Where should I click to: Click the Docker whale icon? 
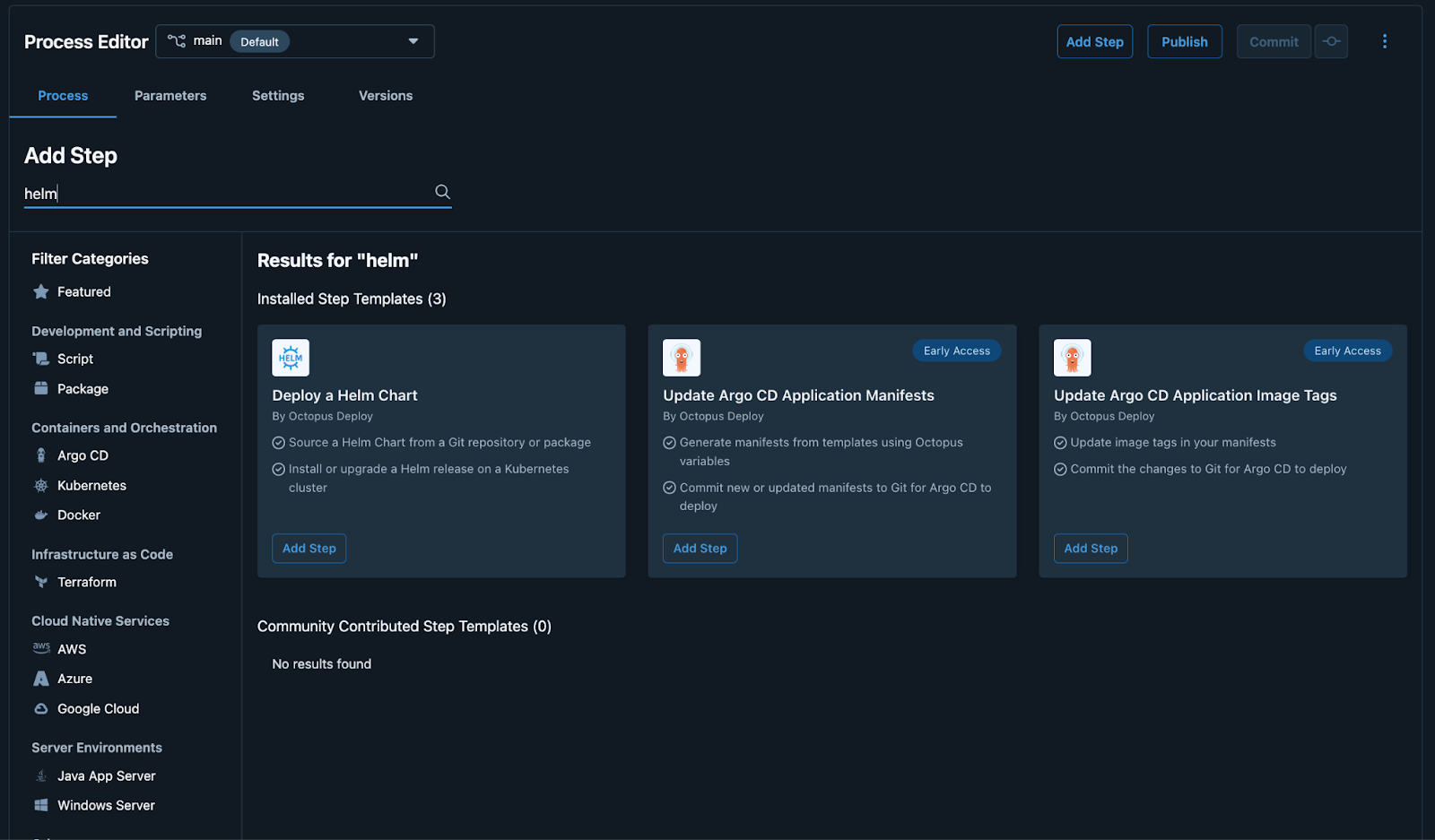click(41, 515)
